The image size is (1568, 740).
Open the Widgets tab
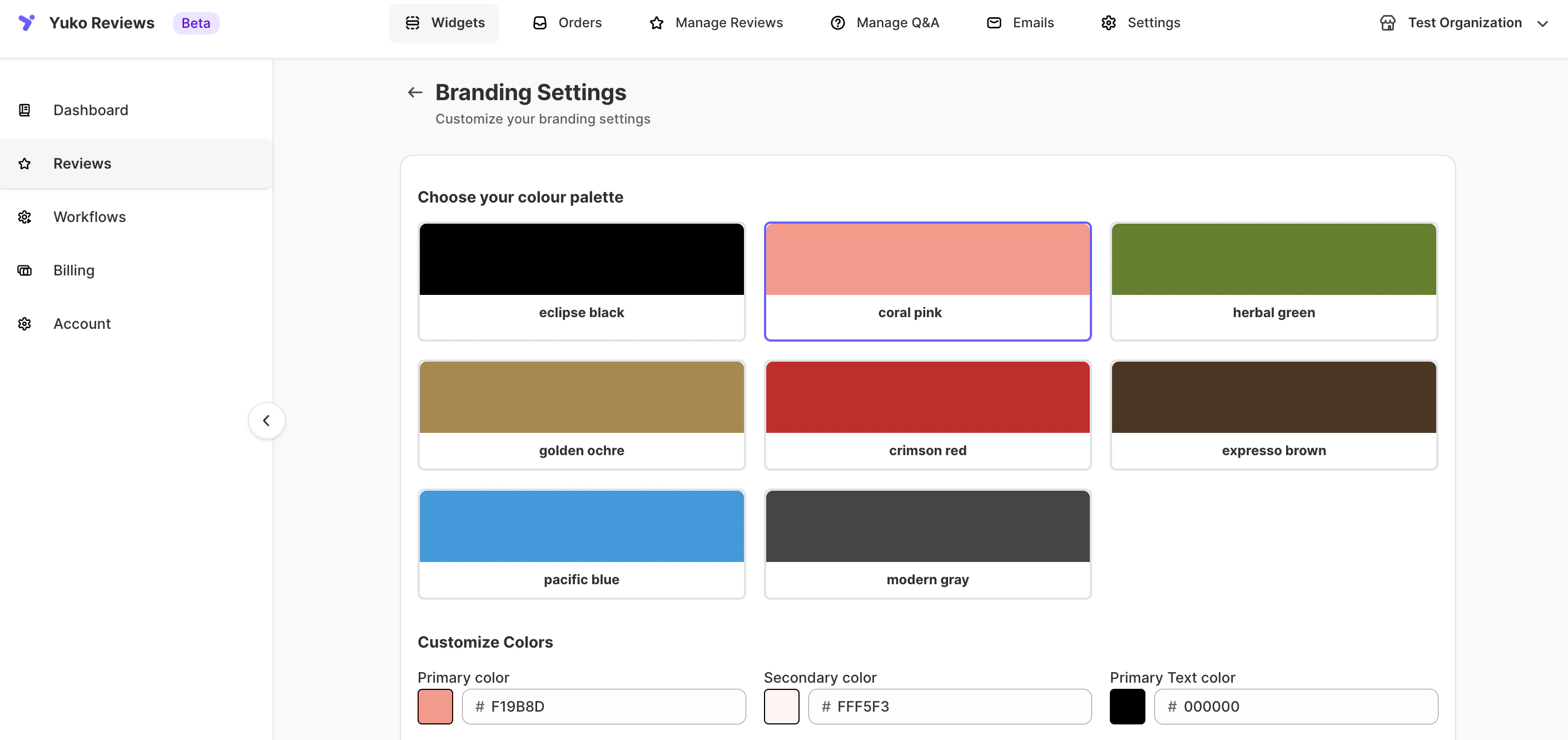[x=444, y=23]
